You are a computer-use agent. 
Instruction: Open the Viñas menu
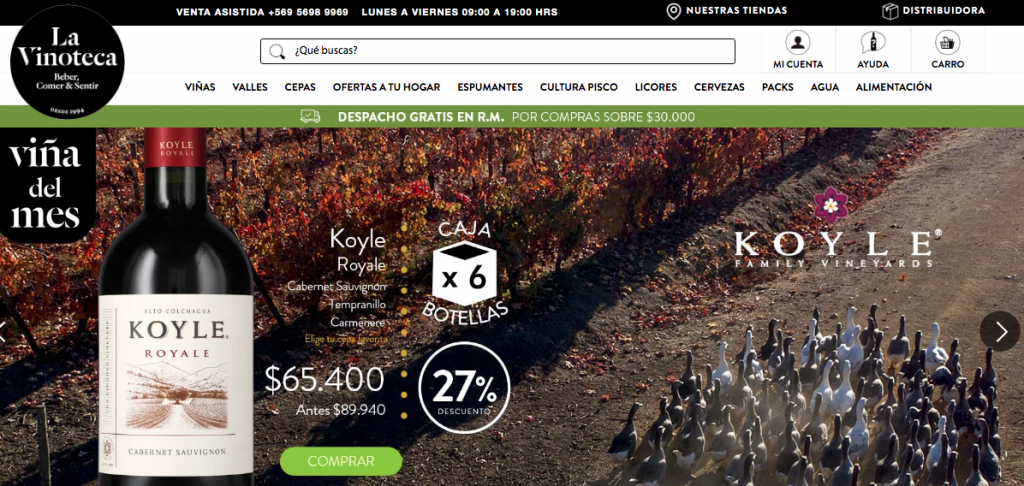[200, 87]
